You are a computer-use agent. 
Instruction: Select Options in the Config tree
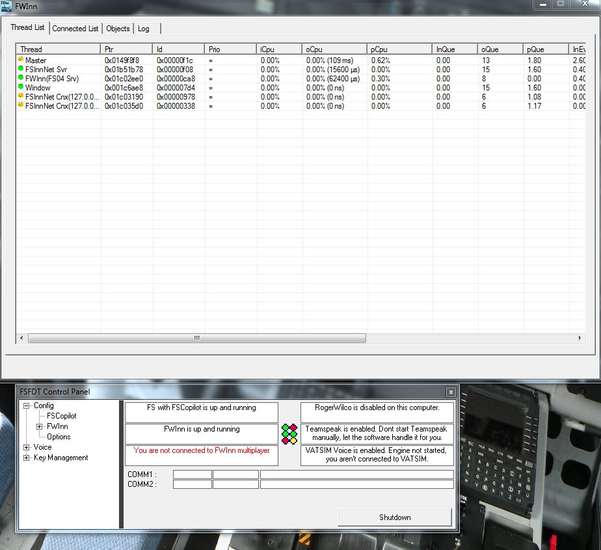click(x=58, y=437)
